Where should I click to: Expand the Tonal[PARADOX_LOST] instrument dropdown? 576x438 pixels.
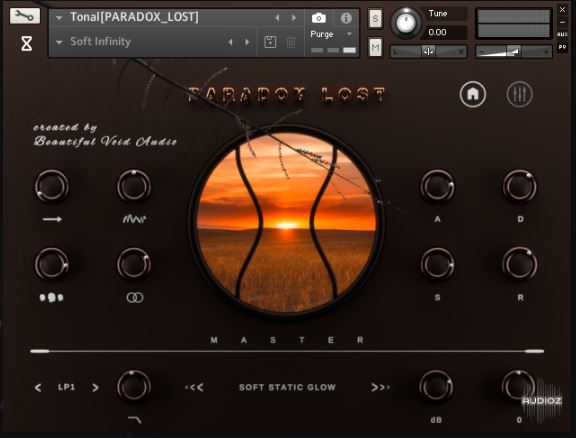[59, 18]
